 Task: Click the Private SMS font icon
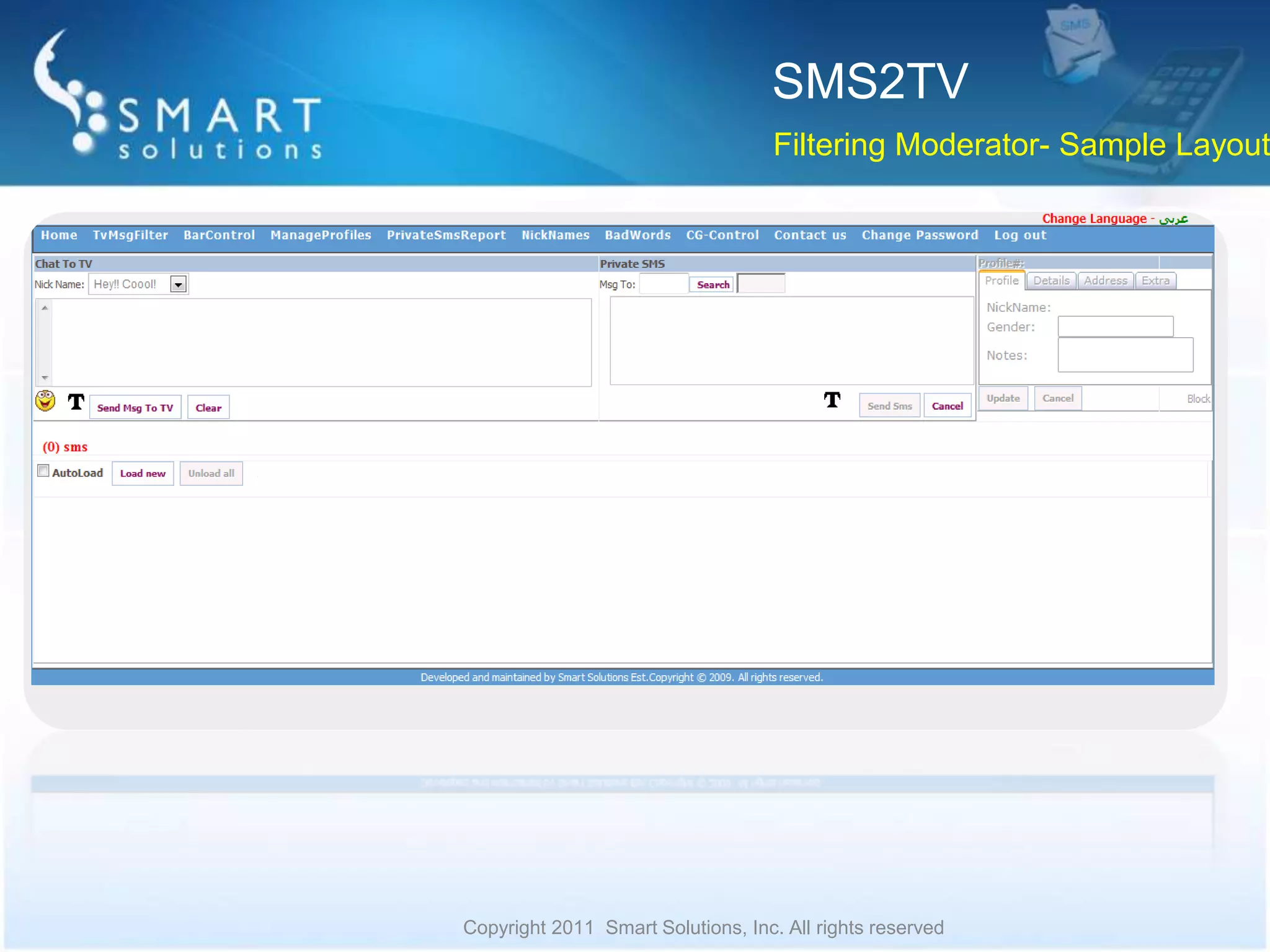(832, 400)
